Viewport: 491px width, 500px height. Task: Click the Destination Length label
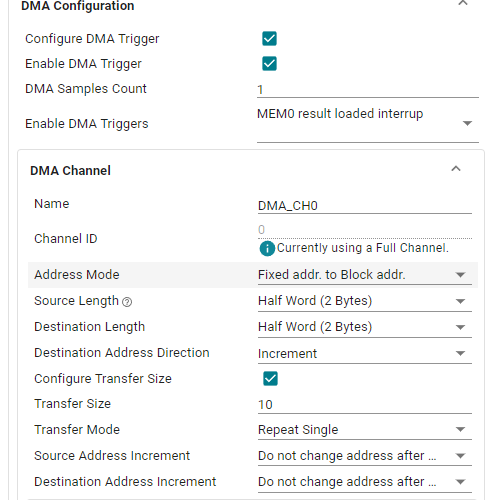(90, 327)
